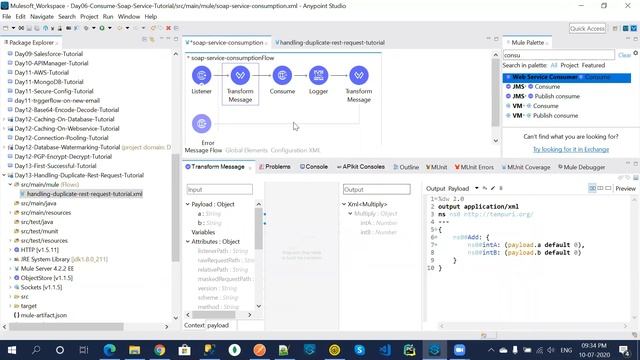Viewport: 640px width, 360px height.
Task: Switch to graphics and source split view
Action: click(592, 188)
